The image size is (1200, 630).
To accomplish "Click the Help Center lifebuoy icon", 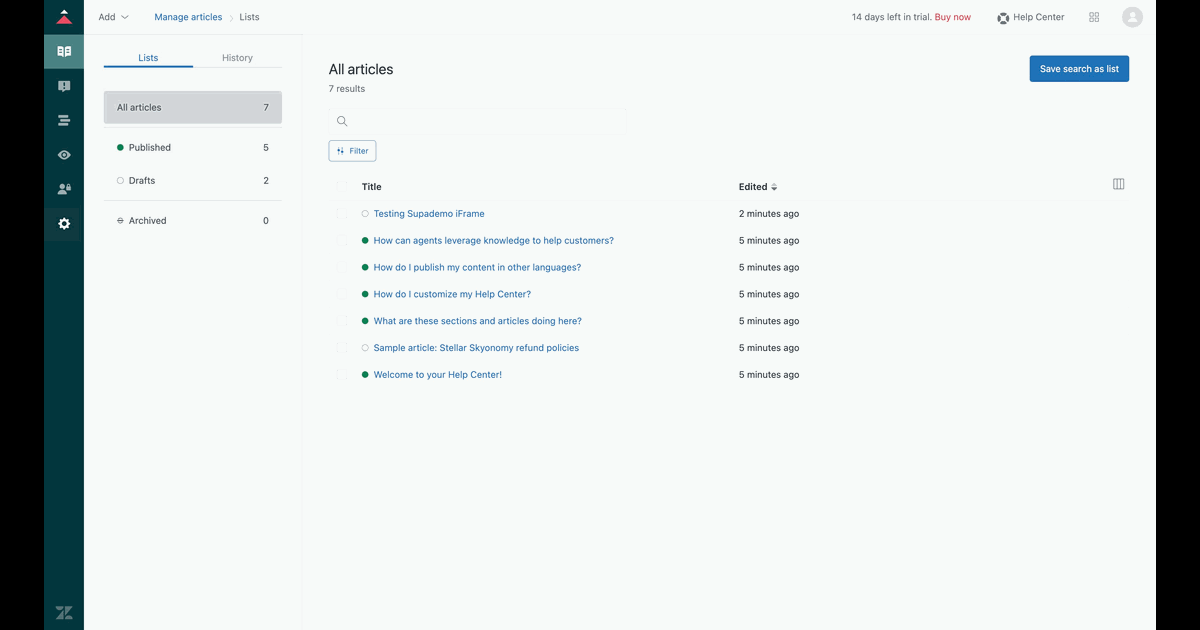I will (1003, 18).
